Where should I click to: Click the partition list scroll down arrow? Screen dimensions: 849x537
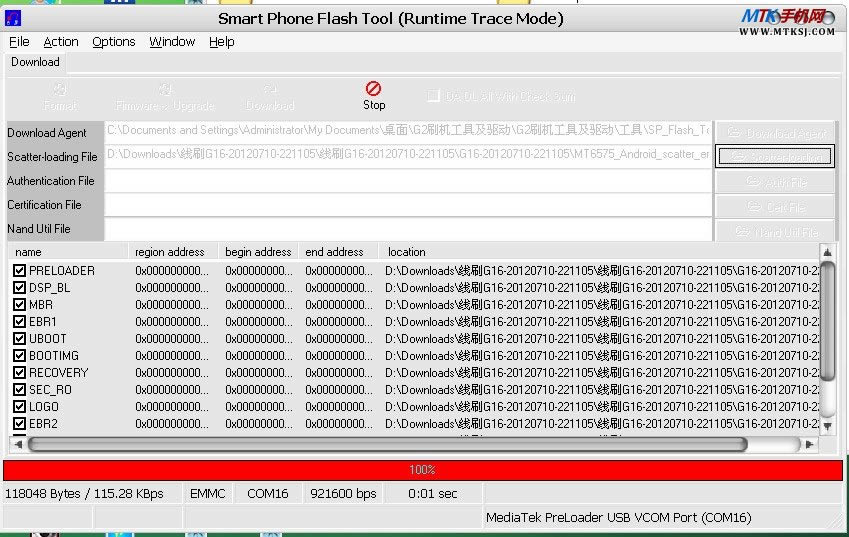click(827, 426)
